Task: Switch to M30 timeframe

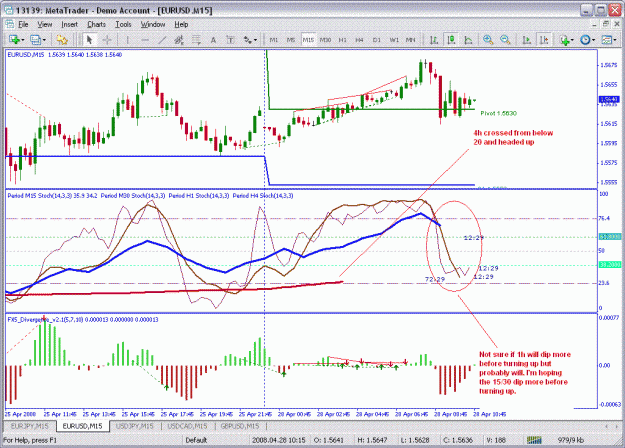Action: (x=325, y=40)
